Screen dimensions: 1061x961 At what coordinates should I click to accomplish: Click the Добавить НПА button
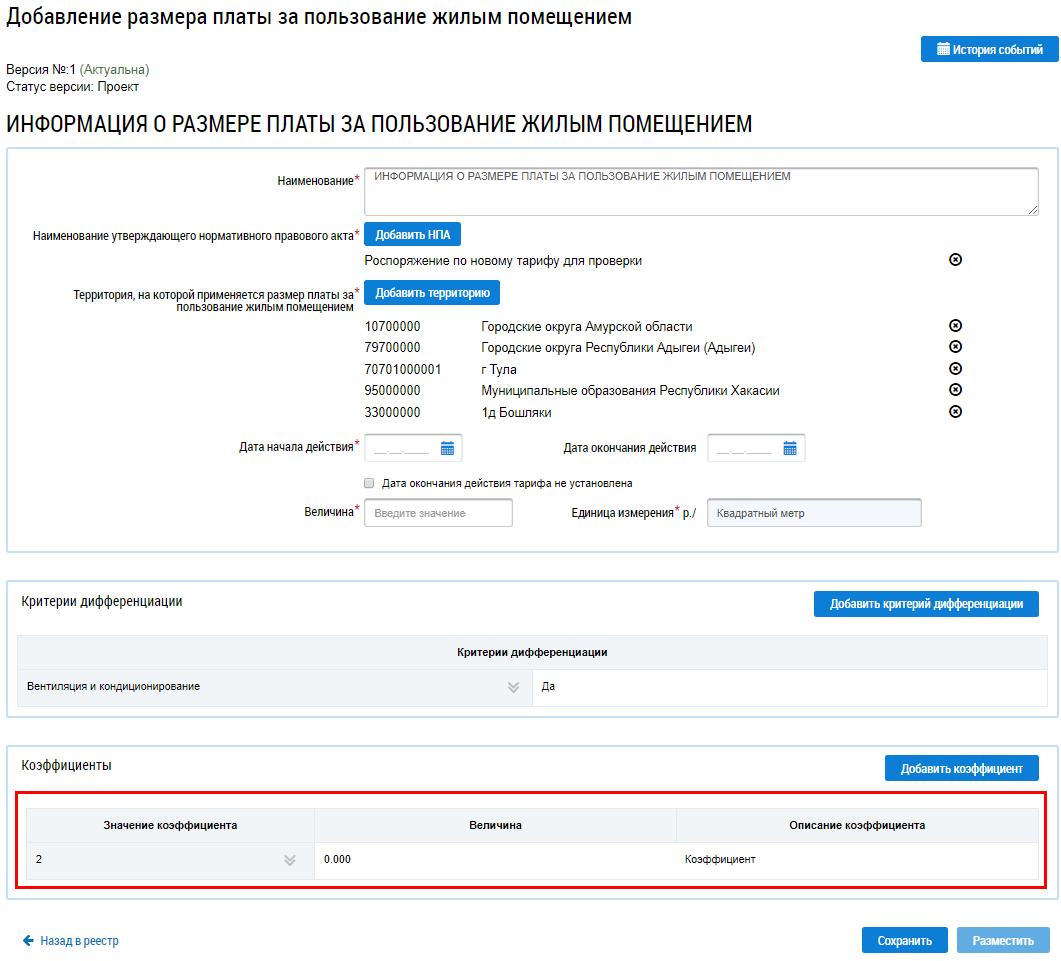pyautogui.click(x=412, y=234)
